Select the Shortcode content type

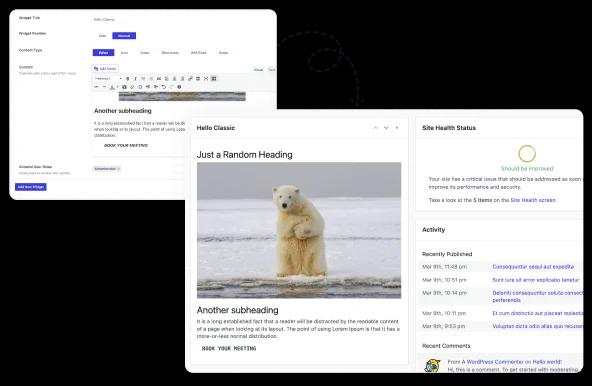170,53
